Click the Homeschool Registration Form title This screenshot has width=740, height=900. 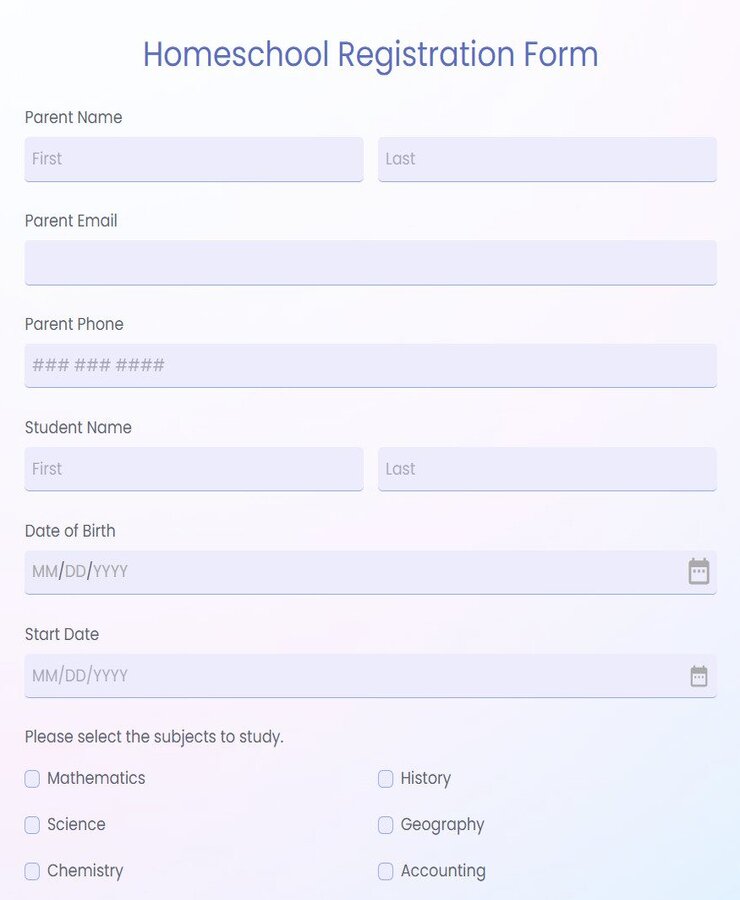coord(370,54)
